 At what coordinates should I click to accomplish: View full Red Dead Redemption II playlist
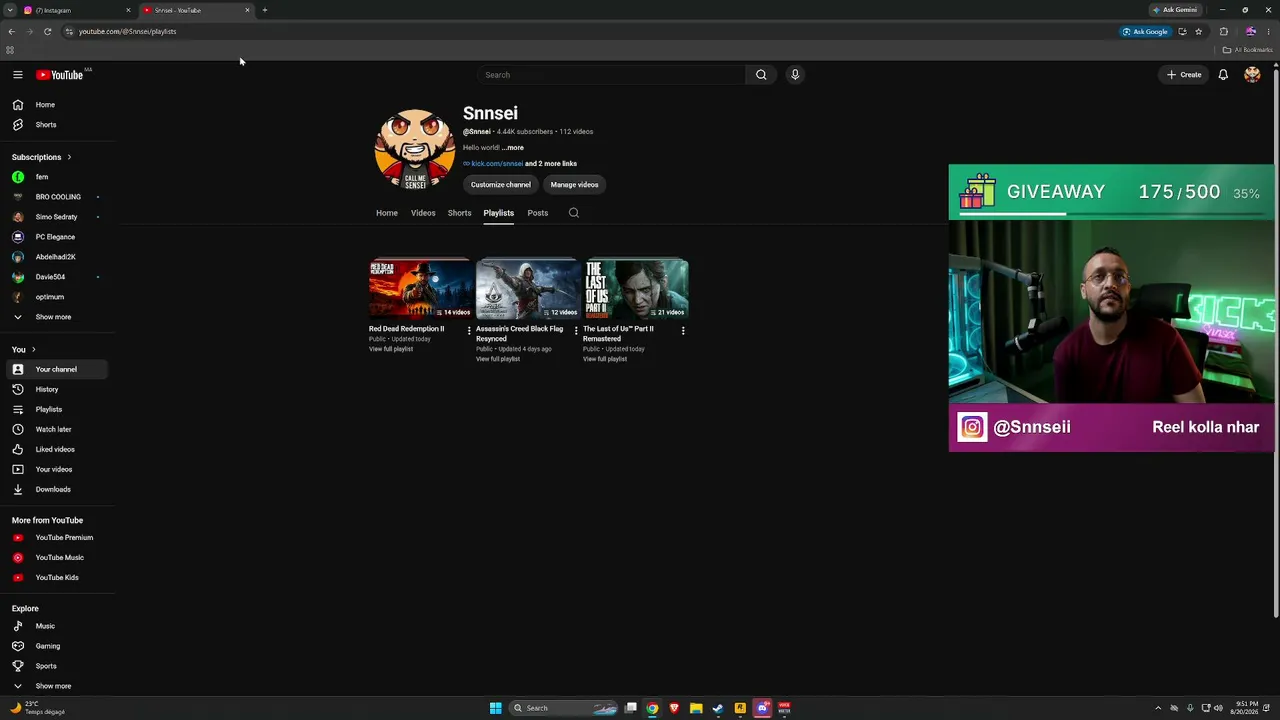tap(391, 349)
